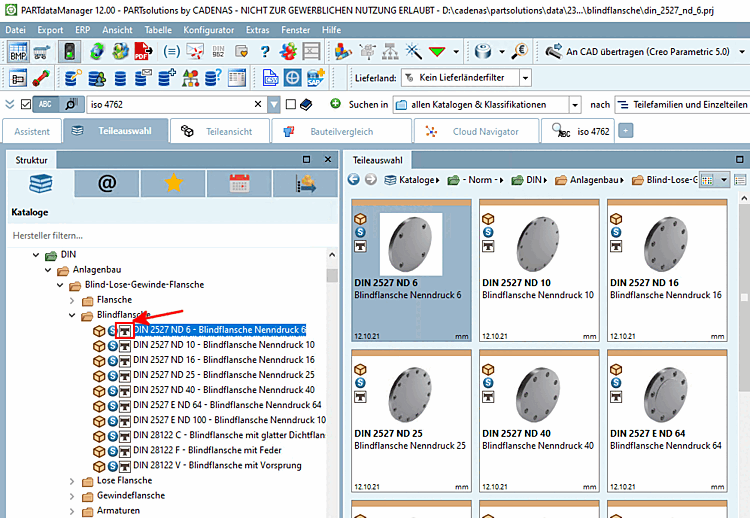Open the Favorites star tab in Struktur
The height and width of the screenshot is (518, 750).
(173, 183)
